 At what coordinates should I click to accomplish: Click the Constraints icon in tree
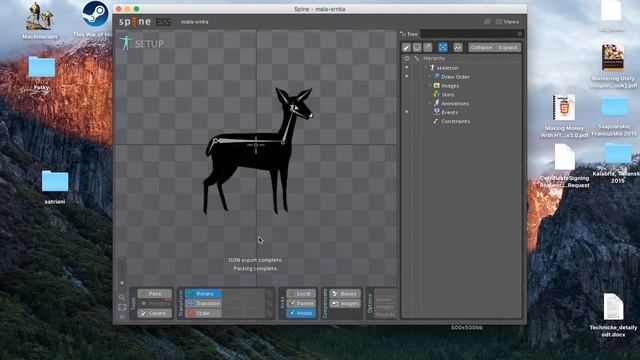pyautogui.click(x=436, y=121)
